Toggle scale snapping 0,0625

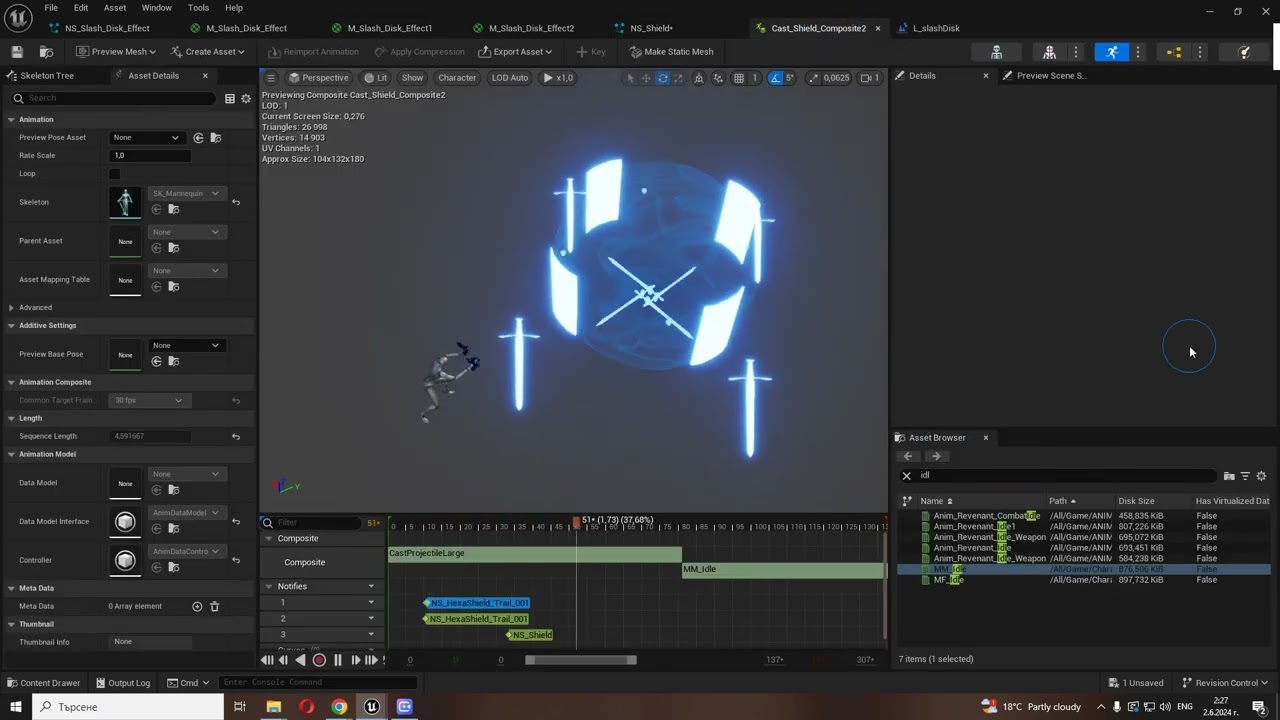[x=813, y=78]
